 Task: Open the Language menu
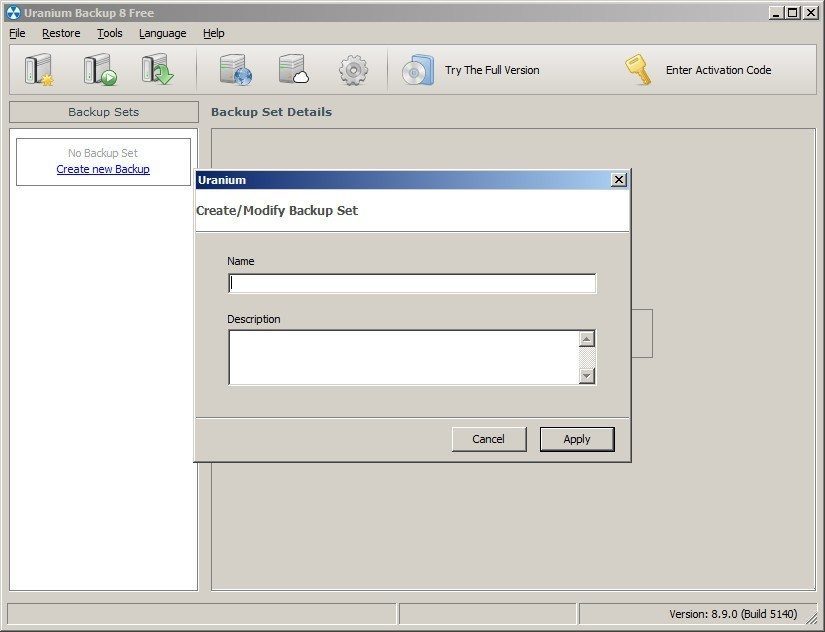pos(161,33)
